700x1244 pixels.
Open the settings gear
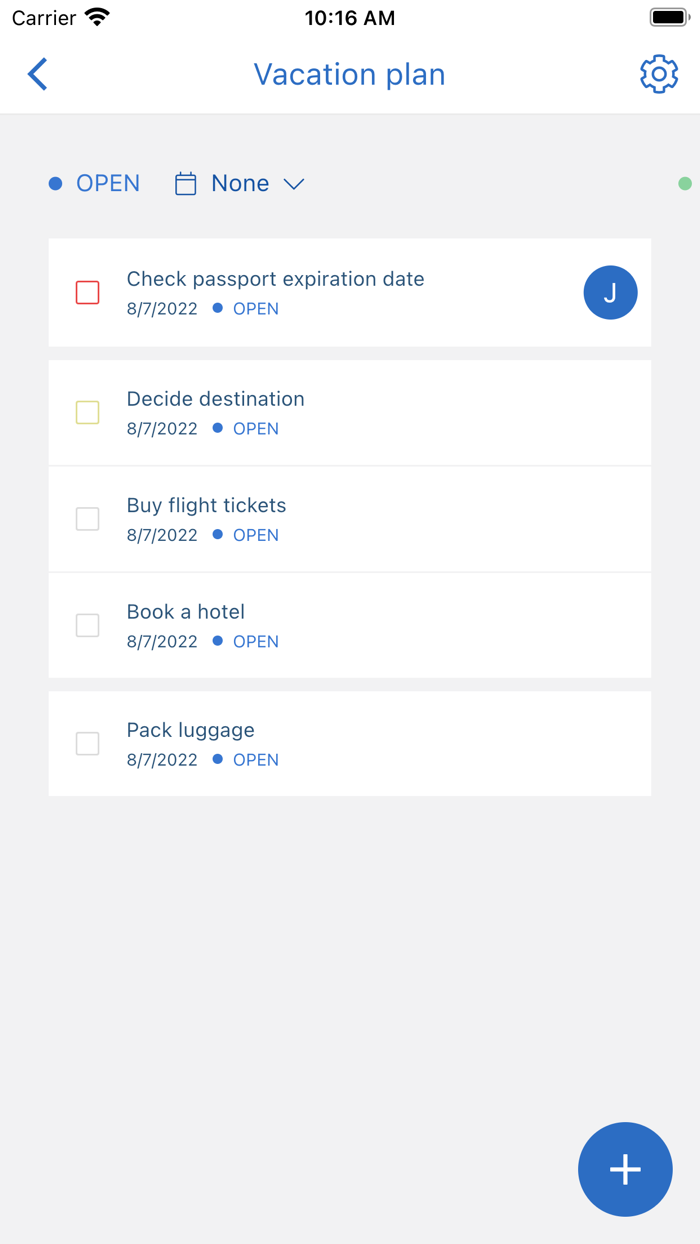point(658,74)
